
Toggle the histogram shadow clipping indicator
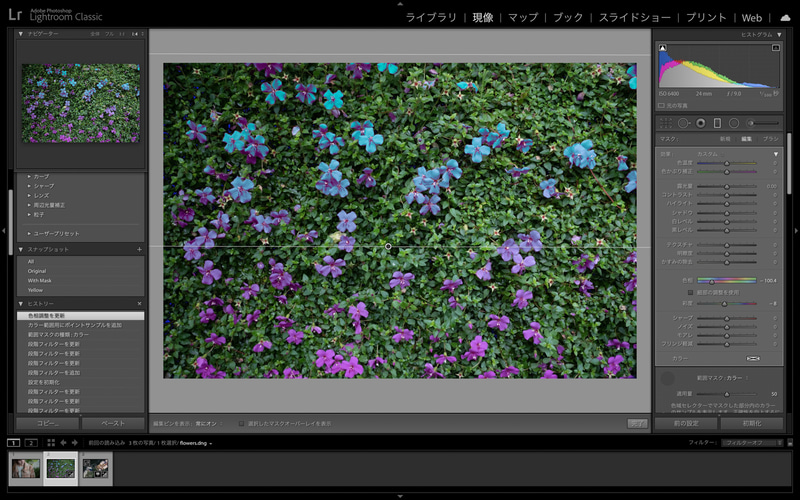point(663,48)
